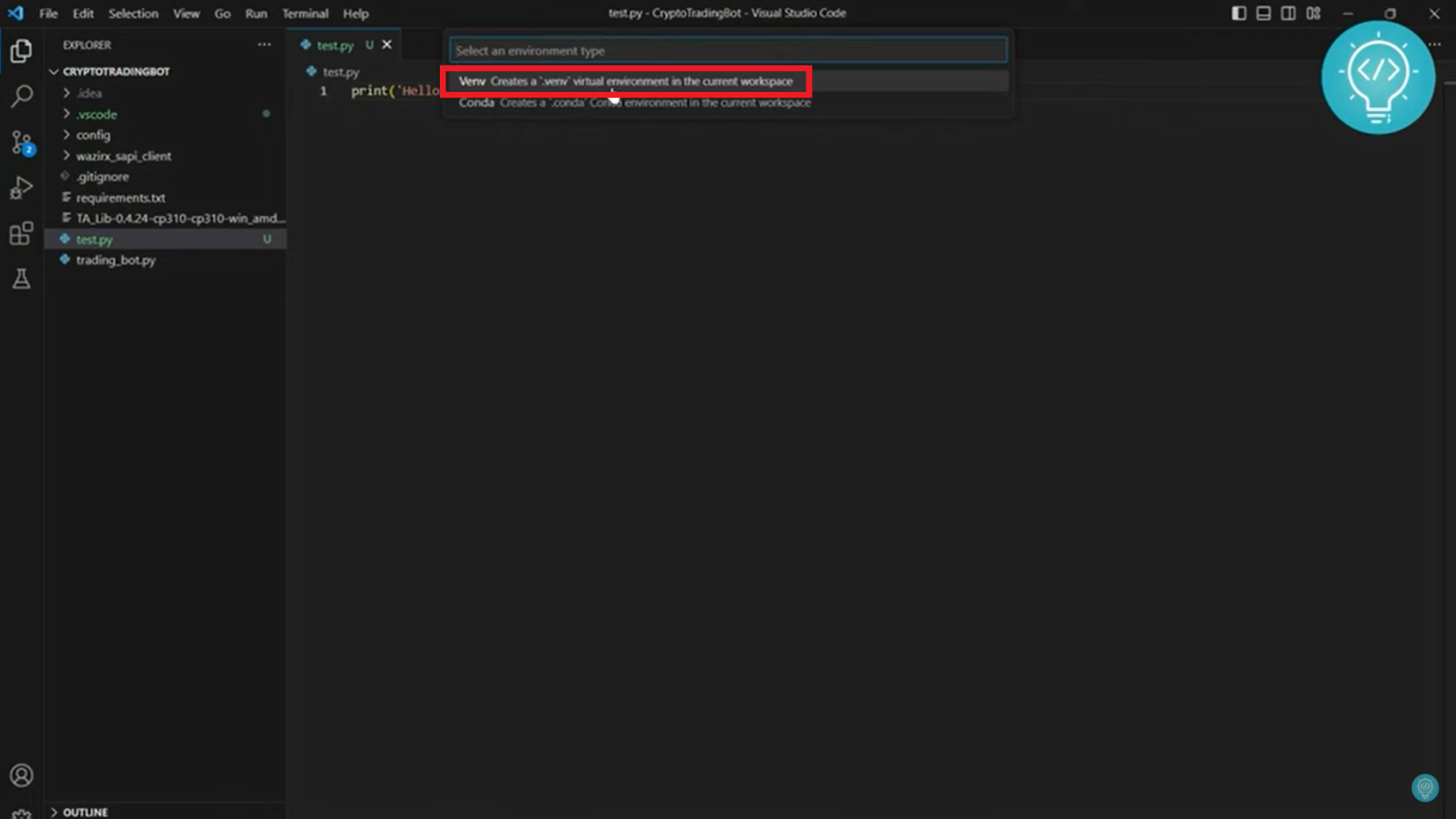Open trading_bot.py from the Explorer
Viewport: 1456px width, 819px height.
[116, 260]
